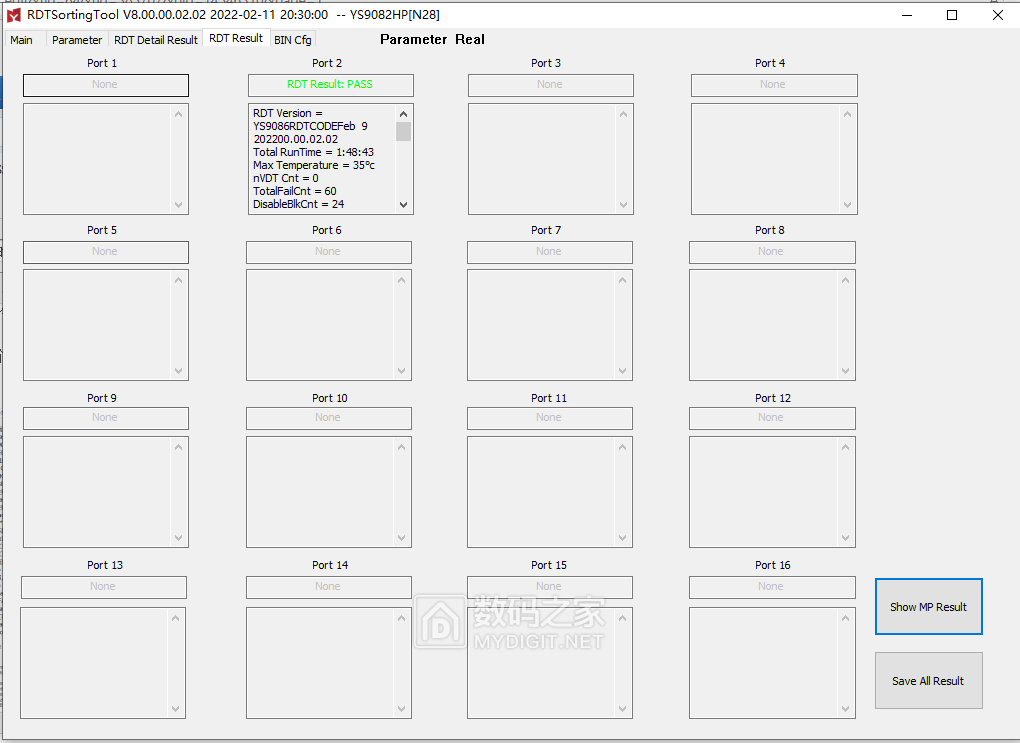Click the Port 1 status field

105,85
